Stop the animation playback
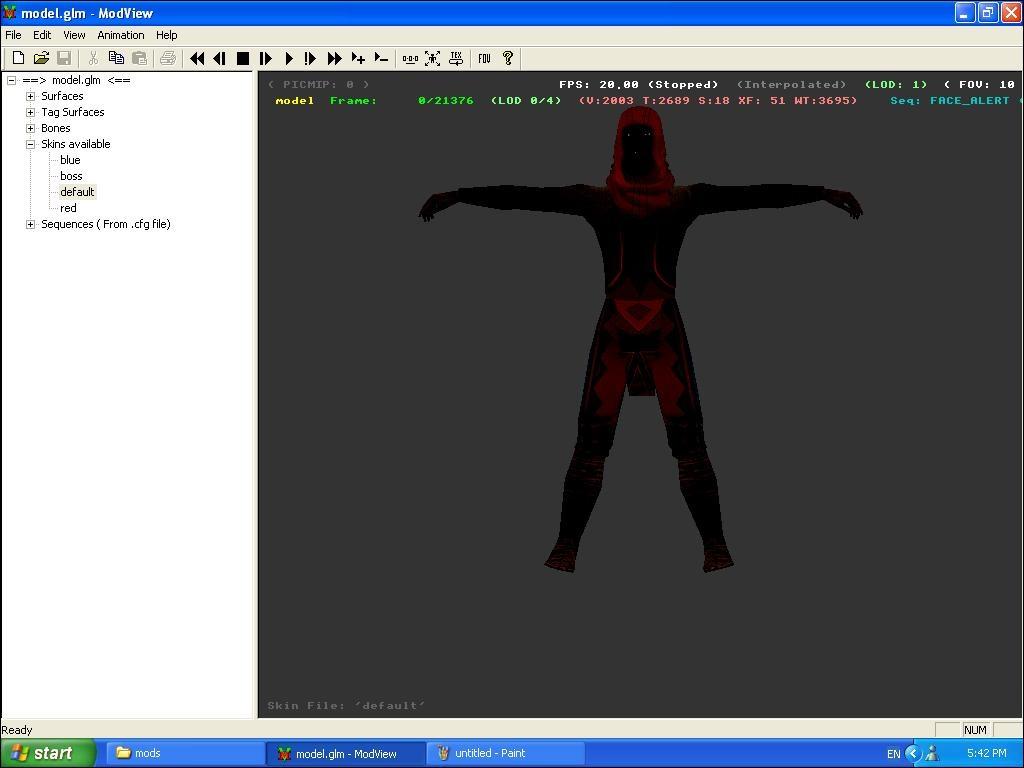This screenshot has height=768, width=1024. pos(242,59)
